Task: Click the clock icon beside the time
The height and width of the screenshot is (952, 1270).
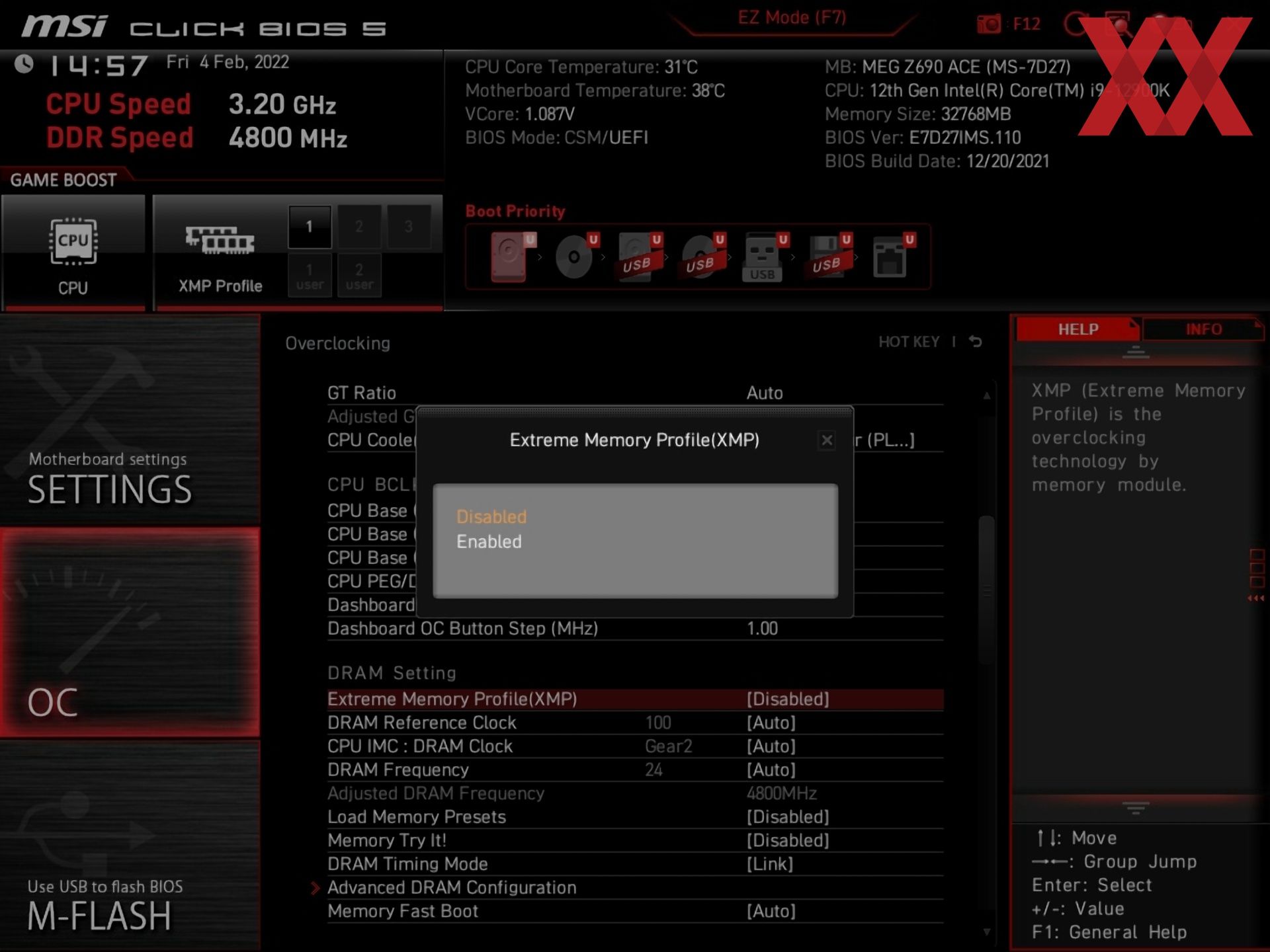Action: pyautogui.click(x=24, y=64)
